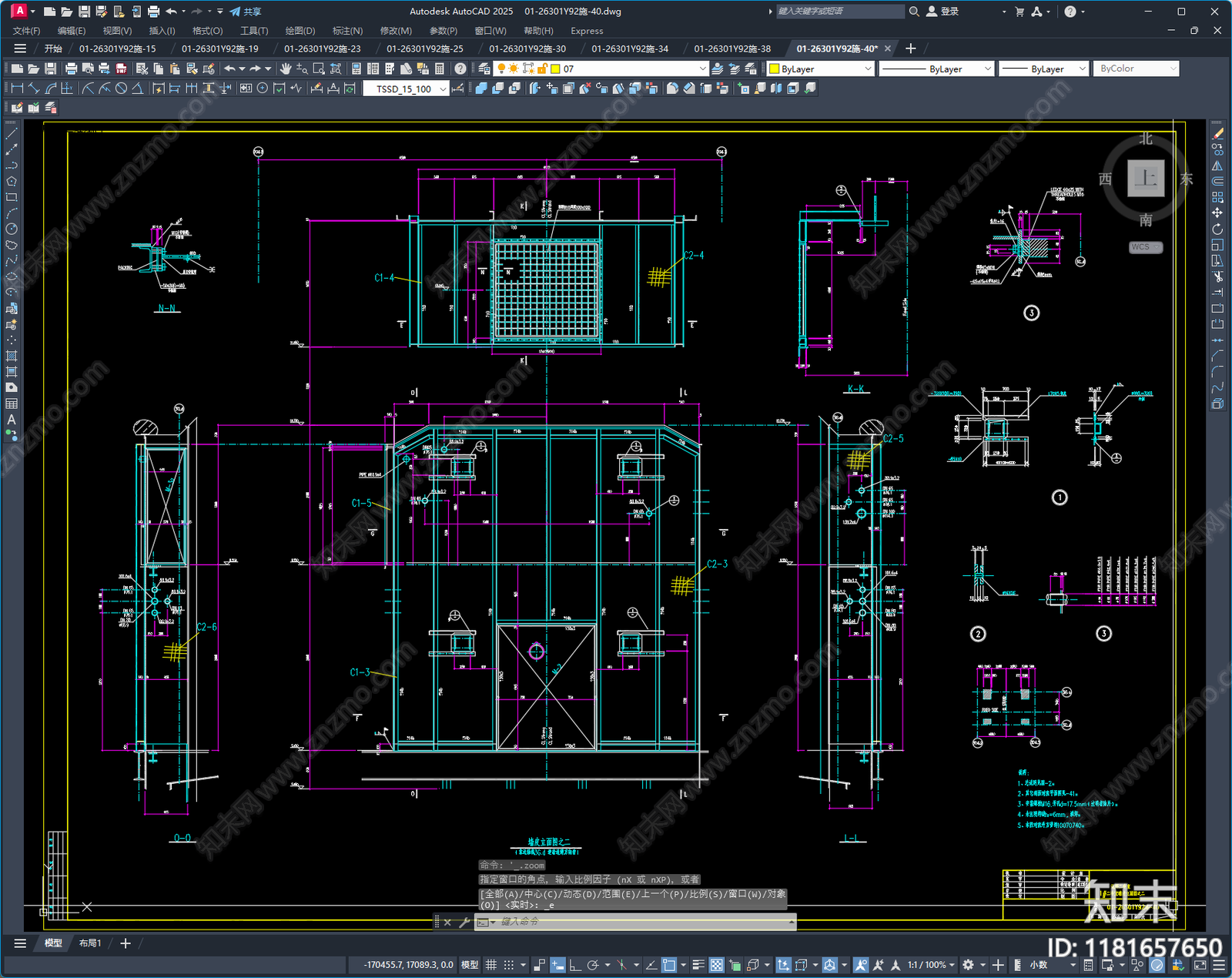The width and height of the screenshot is (1232, 978).
Task: Click the Undo arrow in standard toolbar
Action: click(229, 69)
